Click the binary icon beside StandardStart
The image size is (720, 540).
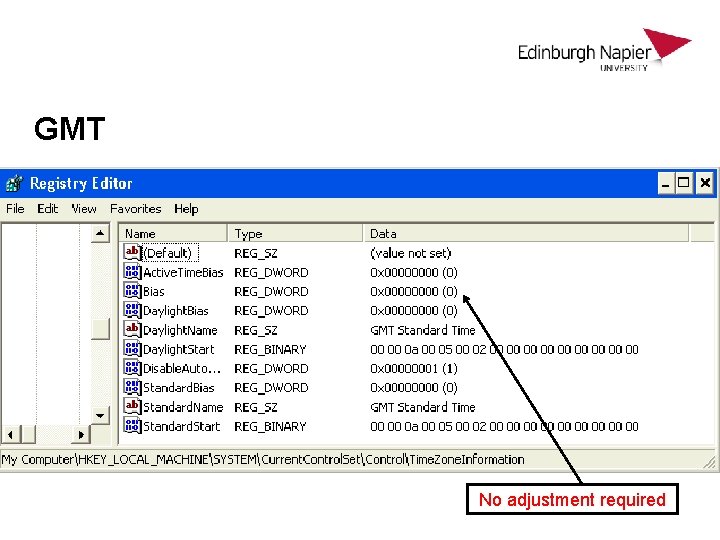pyautogui.click(x=132, y=426)
